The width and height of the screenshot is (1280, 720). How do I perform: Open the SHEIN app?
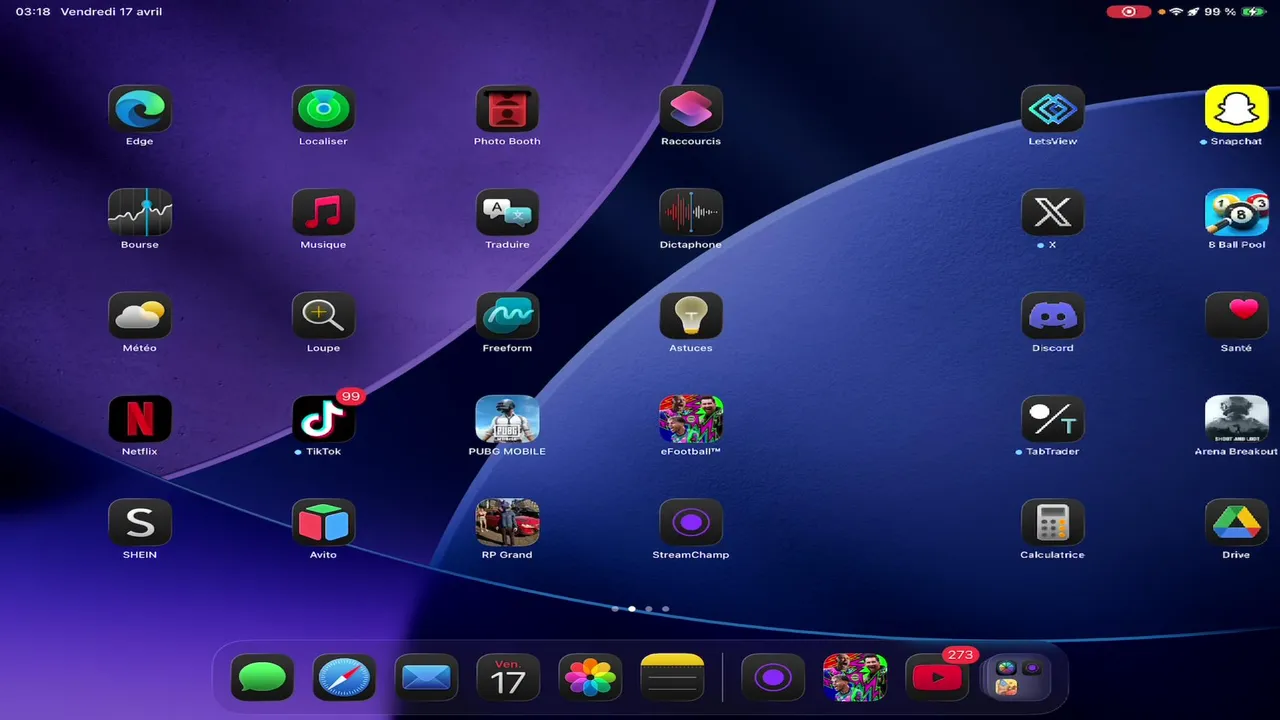[140, 522]
